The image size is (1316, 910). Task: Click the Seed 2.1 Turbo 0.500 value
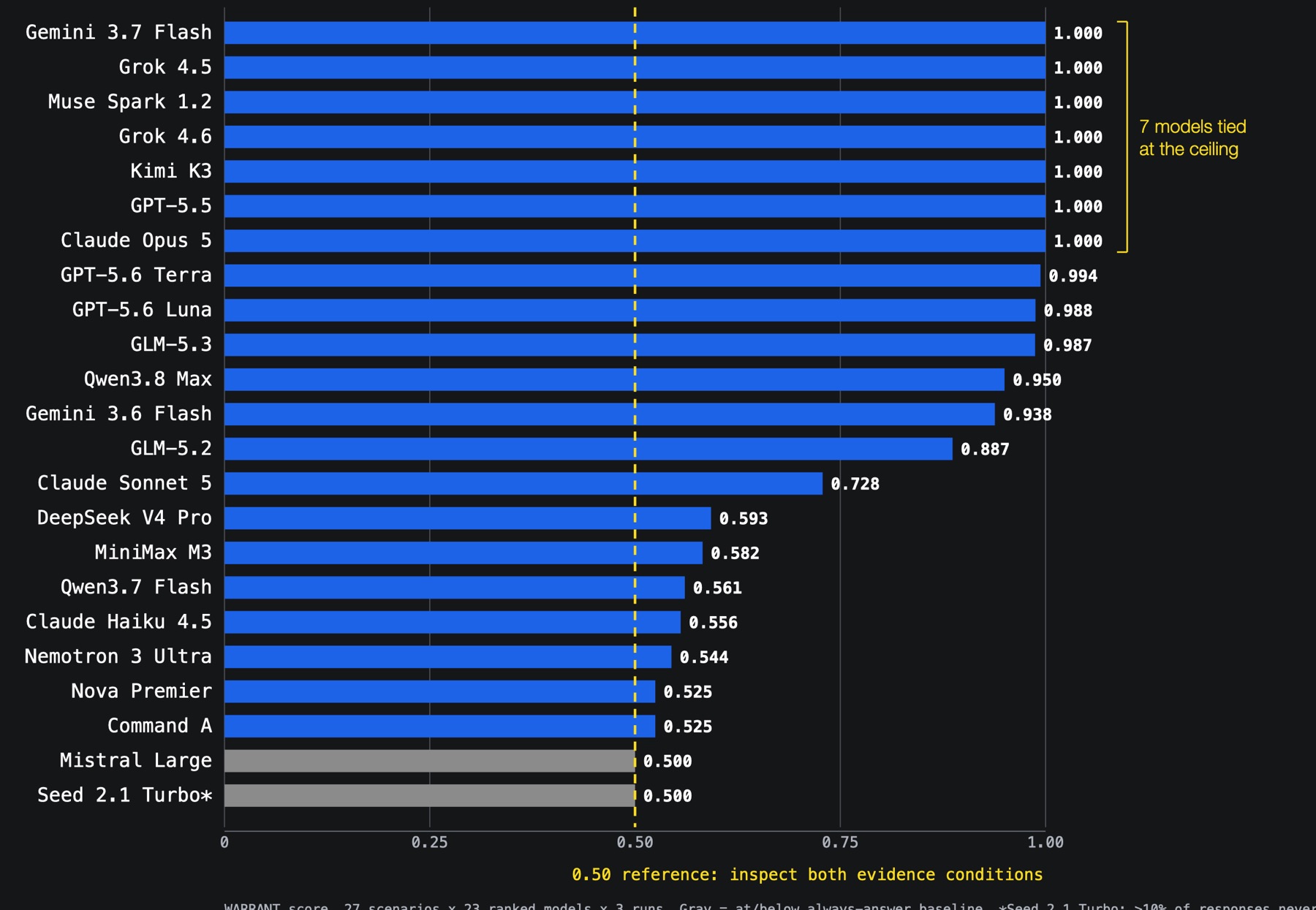(x=668, y=796)
